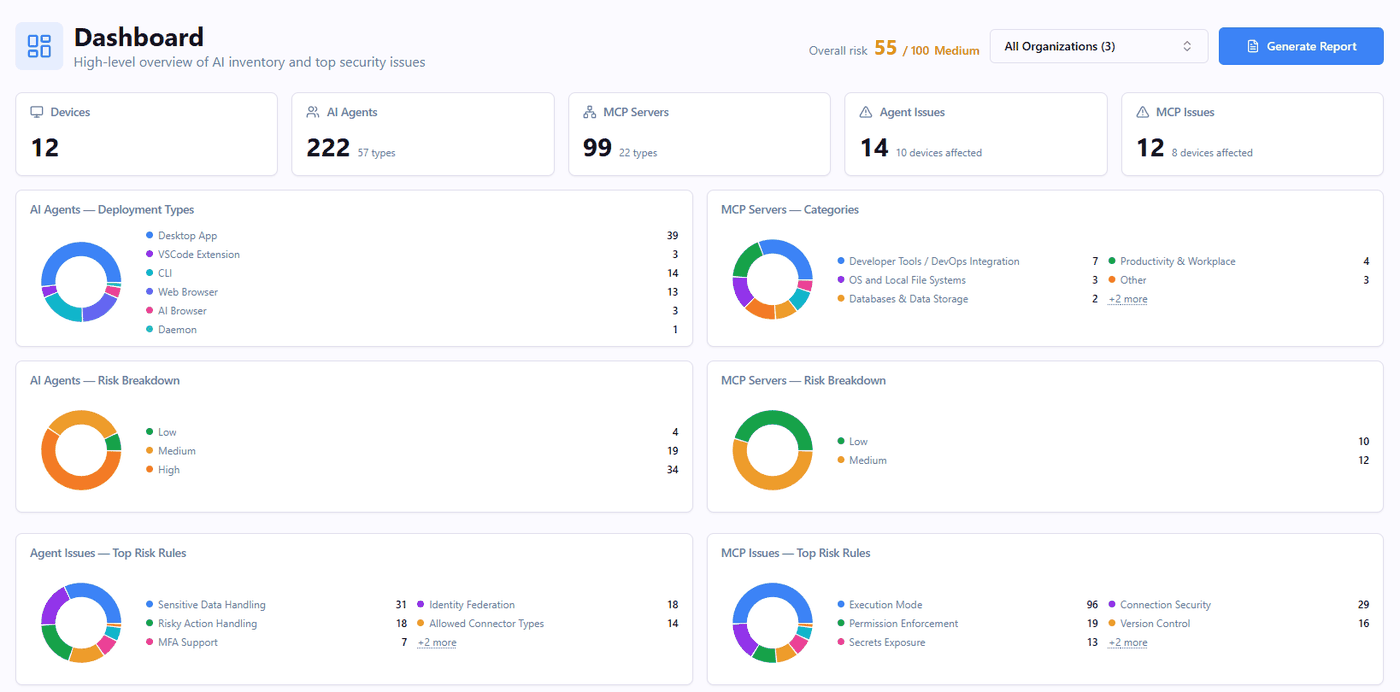Click the network icon on MCP Servers card
1400x692 pixels.
point(590,112)
